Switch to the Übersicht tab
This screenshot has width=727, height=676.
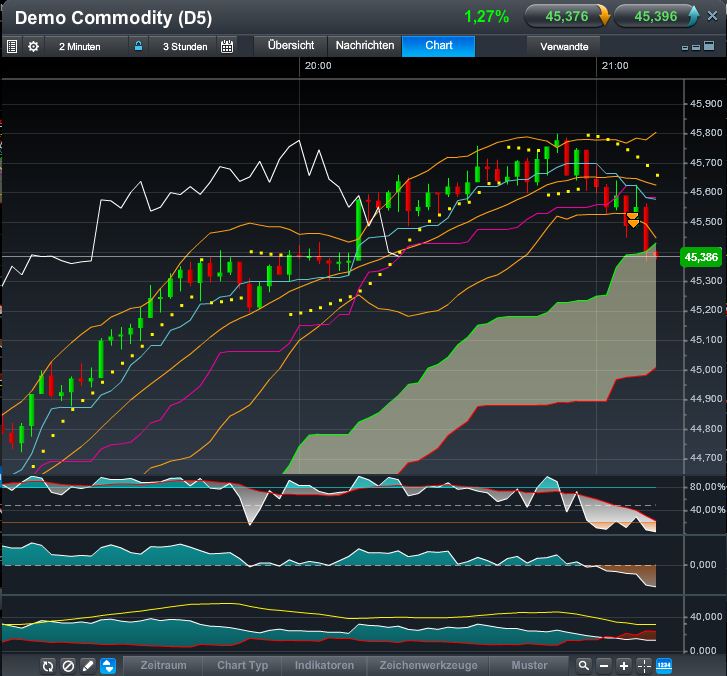coord(291,45)
